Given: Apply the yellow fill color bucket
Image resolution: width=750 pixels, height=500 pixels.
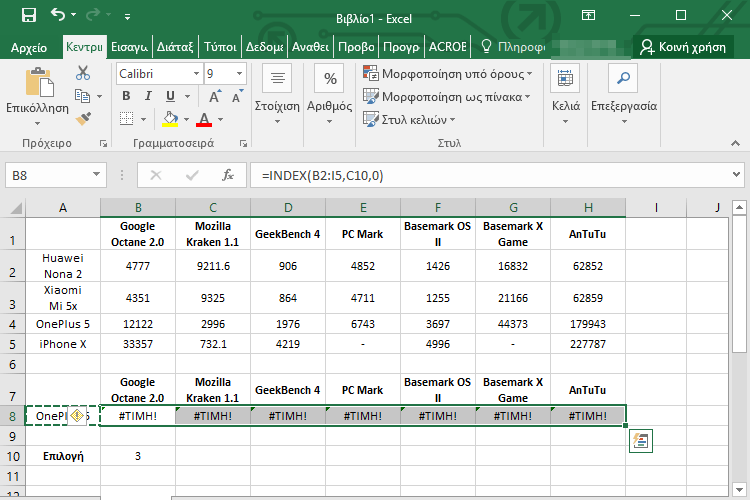Looking at the screenshot, I should click(170, 119).
